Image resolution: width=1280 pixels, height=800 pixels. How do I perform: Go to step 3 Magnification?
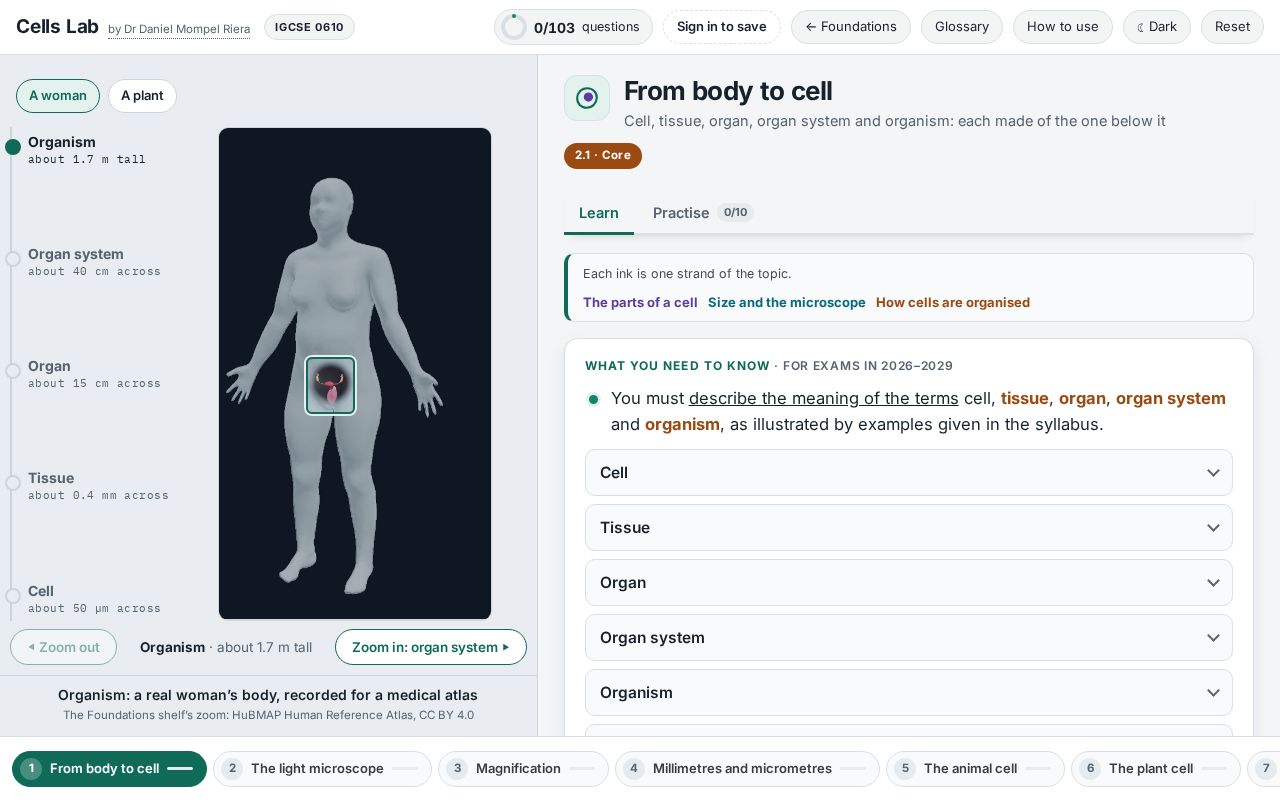click(x=523, y=769)
